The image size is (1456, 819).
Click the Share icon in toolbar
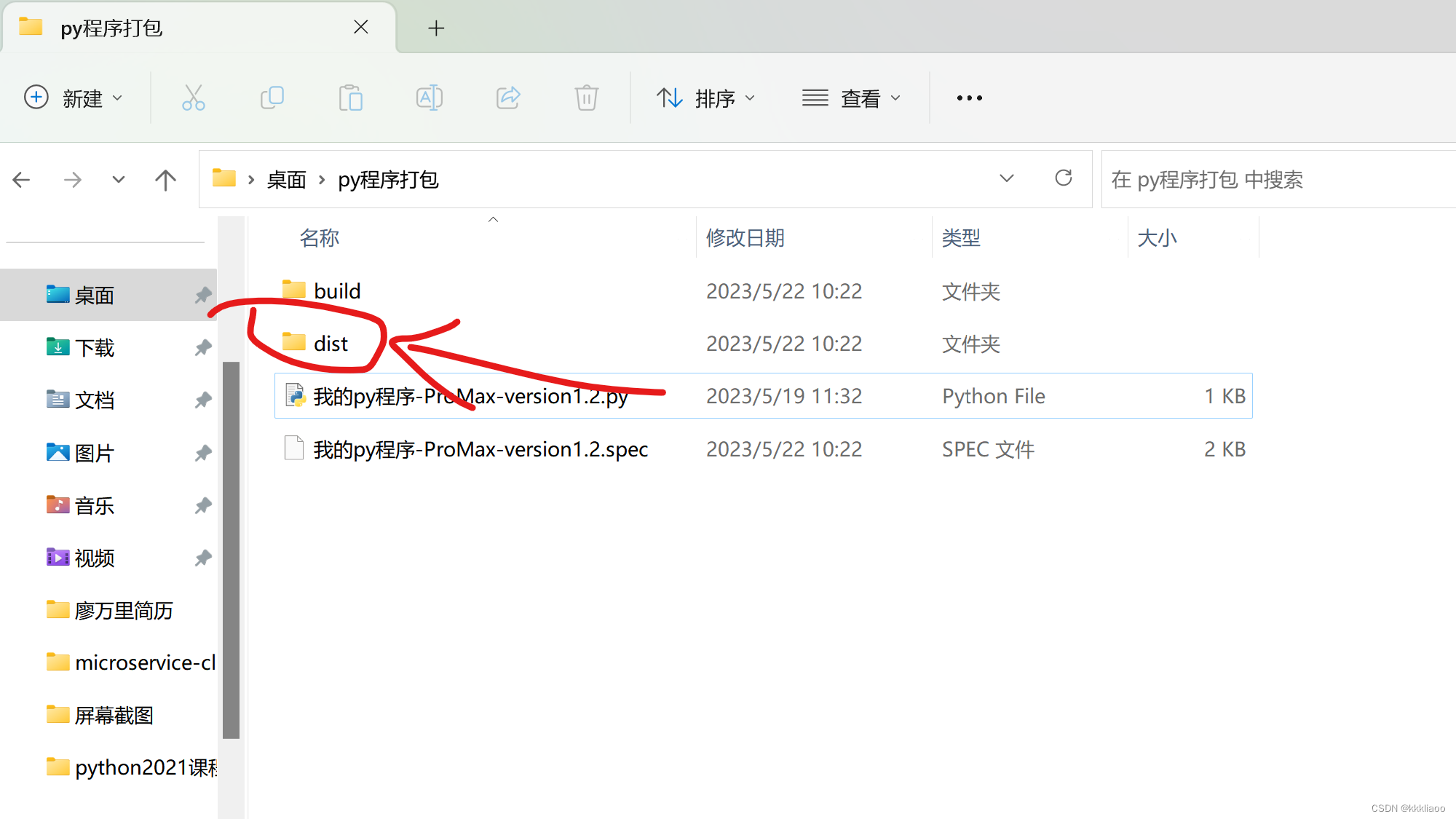[508, 98]
